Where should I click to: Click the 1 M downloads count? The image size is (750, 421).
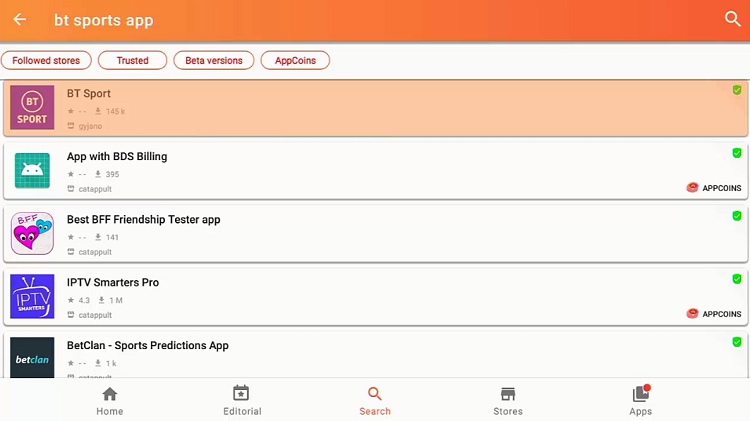[116, 300]
